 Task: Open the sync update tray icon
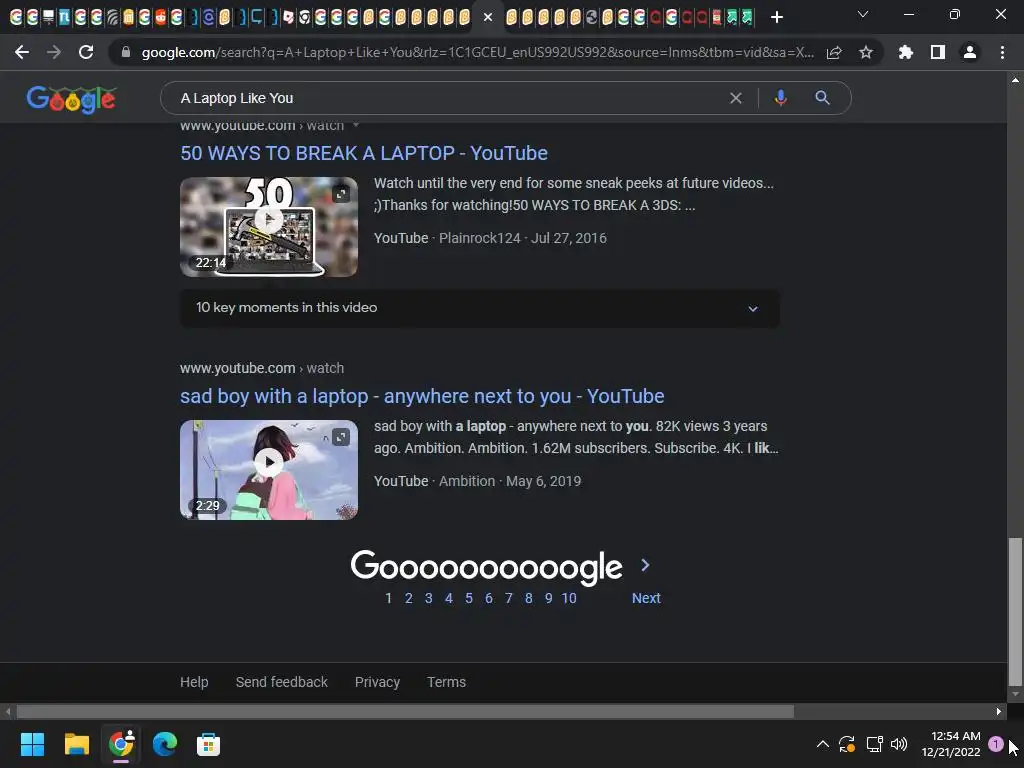click(x=847, y=744)
